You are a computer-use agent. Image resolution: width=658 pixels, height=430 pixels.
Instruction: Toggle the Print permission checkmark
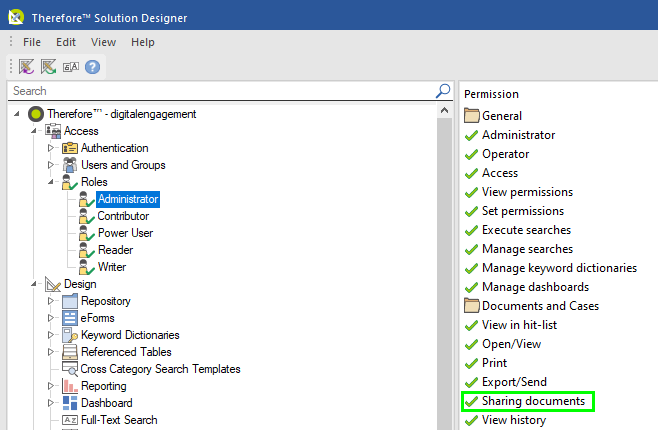pos(472,363)
